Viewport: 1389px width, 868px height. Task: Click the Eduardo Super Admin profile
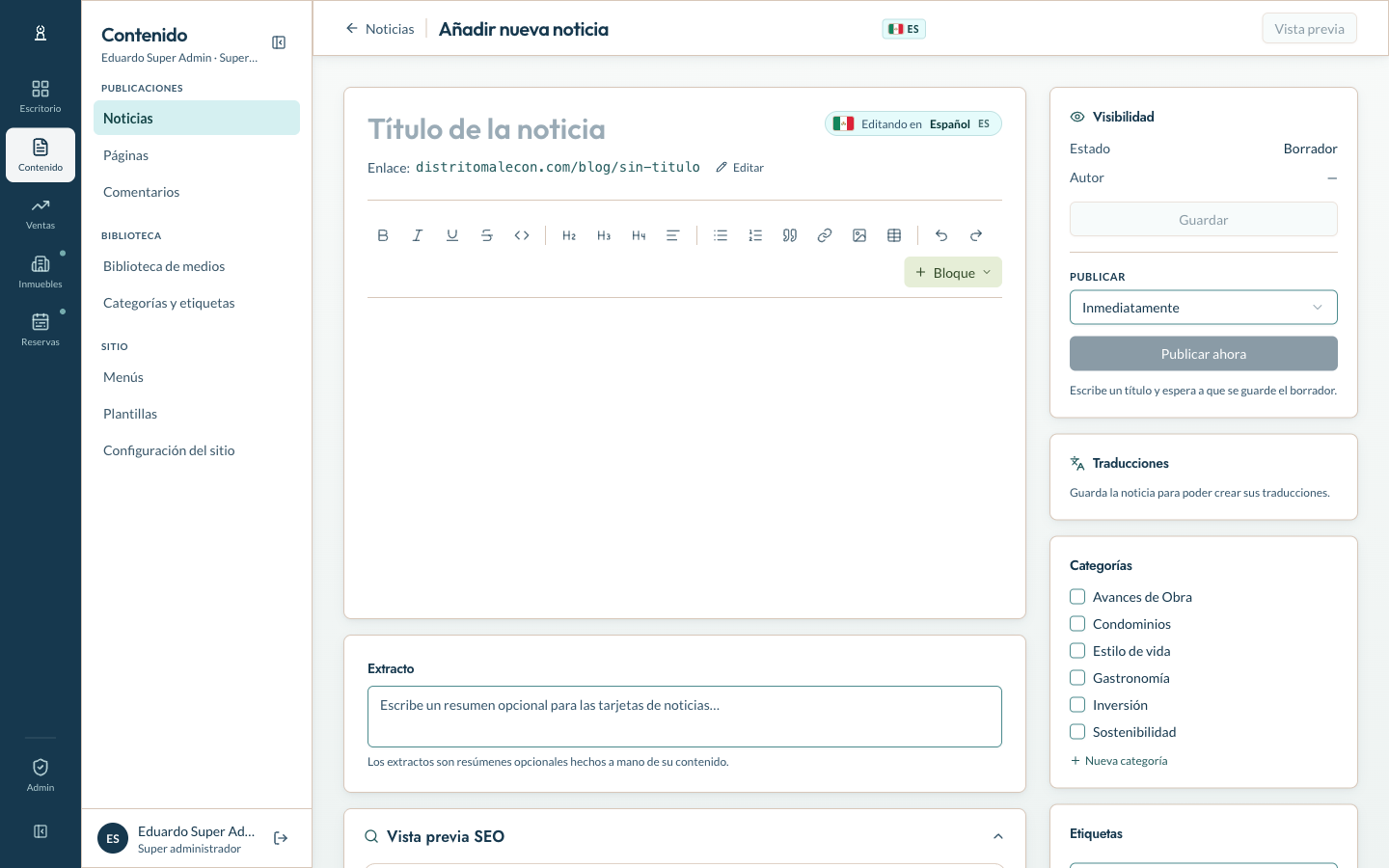[179, 838]
